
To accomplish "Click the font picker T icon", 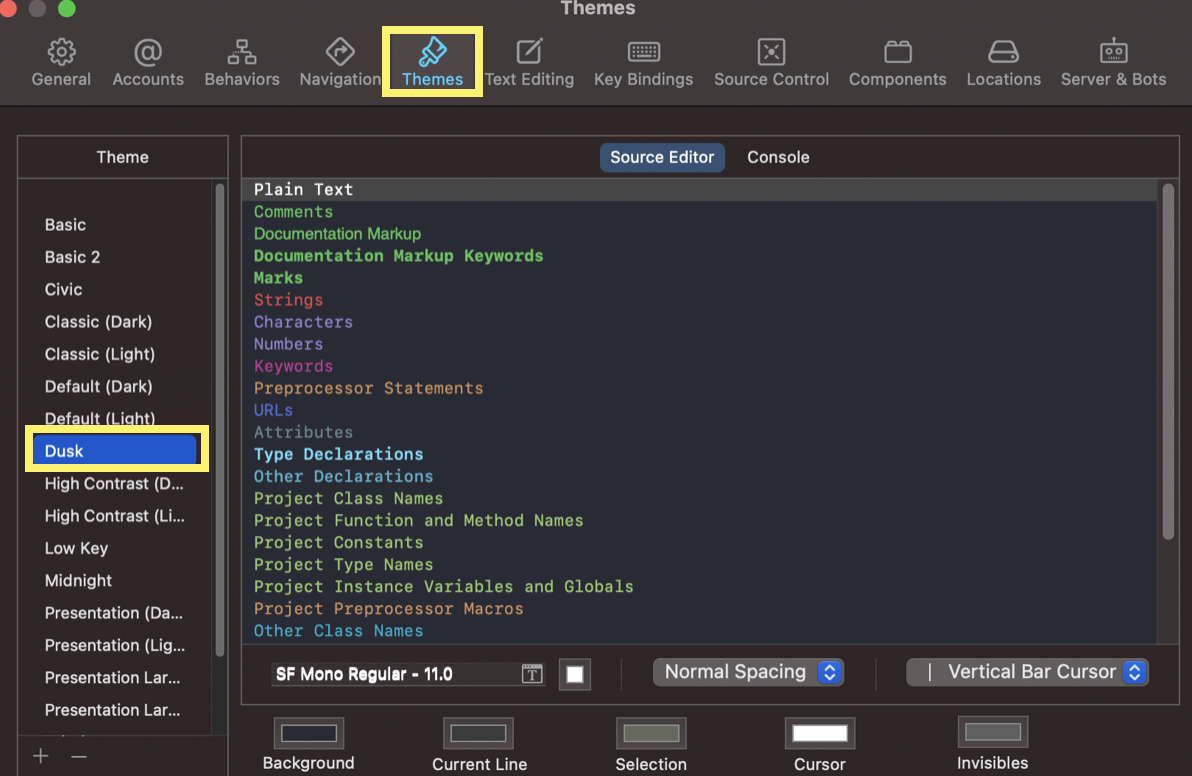I will point(532,674).
